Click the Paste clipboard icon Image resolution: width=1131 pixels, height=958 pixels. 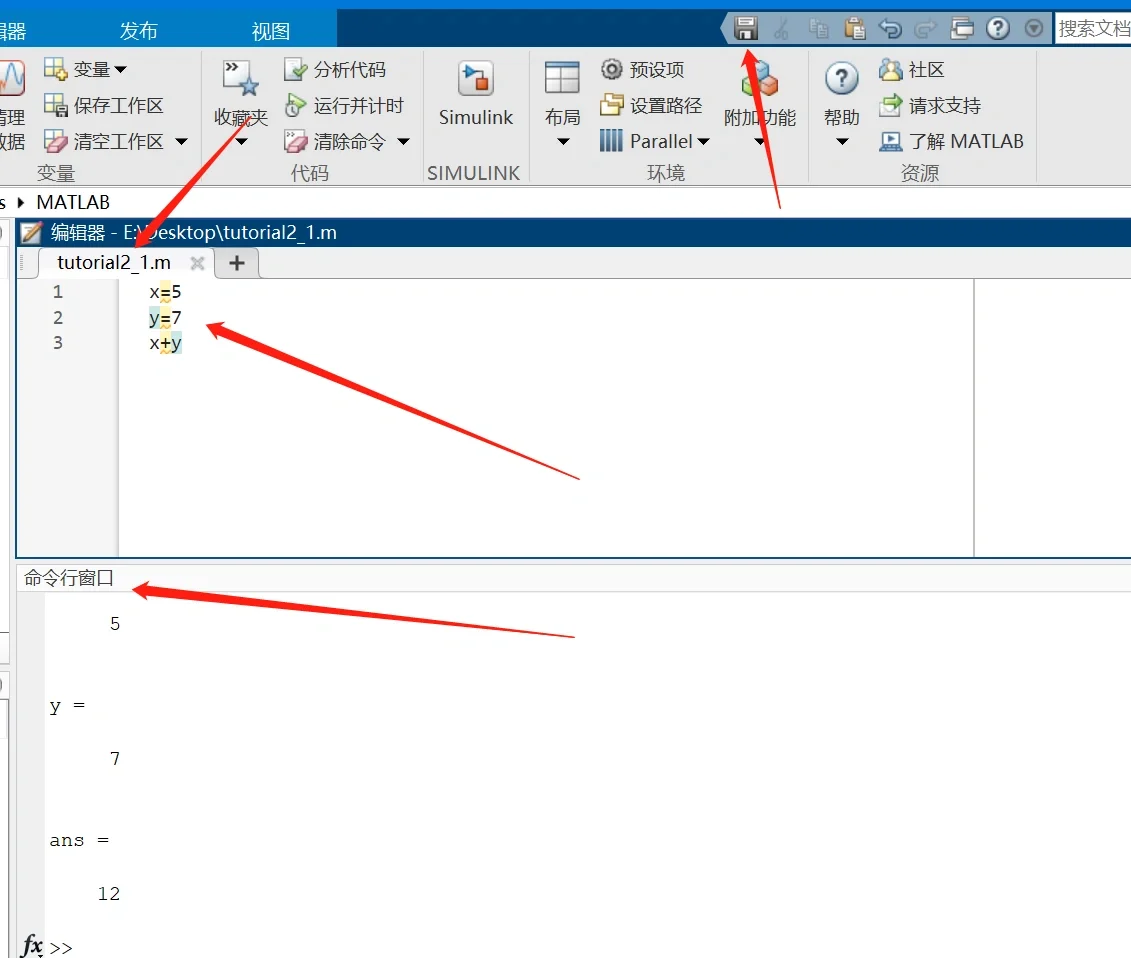[855, 29]
